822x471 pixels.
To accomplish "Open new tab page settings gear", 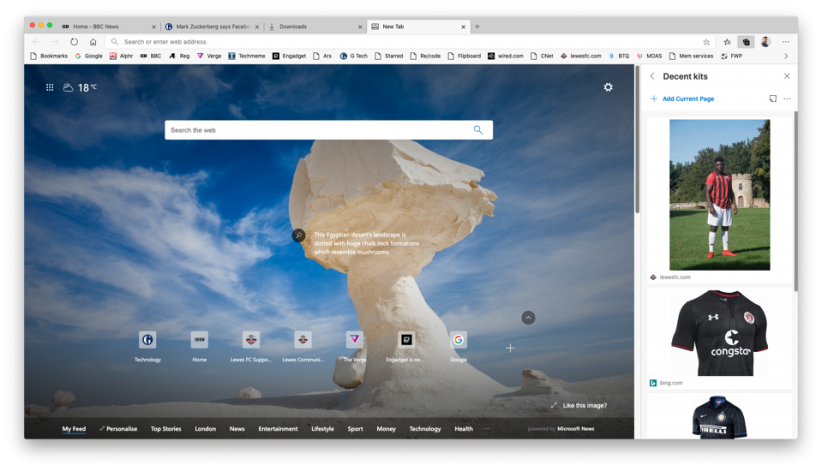I will pyautogui.click(x=608, y=87).
